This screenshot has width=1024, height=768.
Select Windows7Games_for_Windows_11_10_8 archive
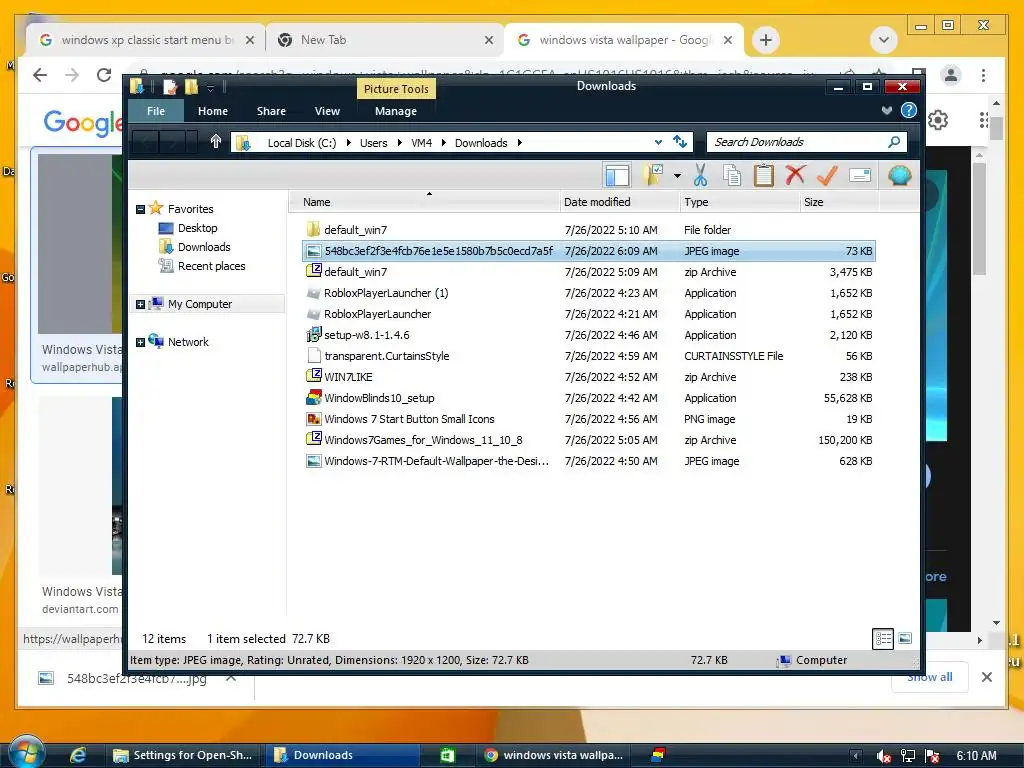(x=588, y=440)
